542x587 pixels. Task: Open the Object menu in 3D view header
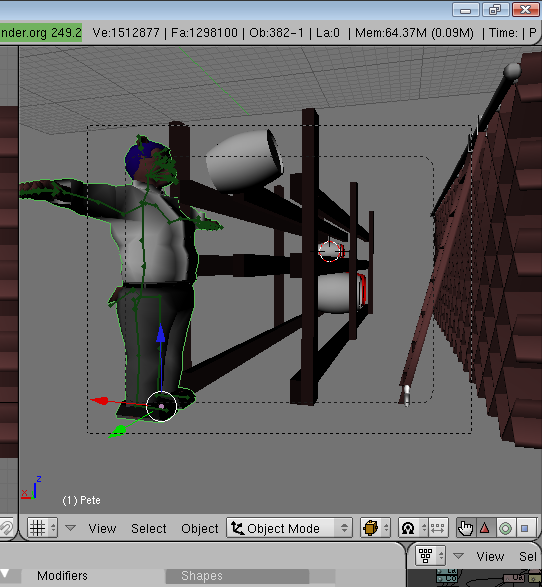200,529
